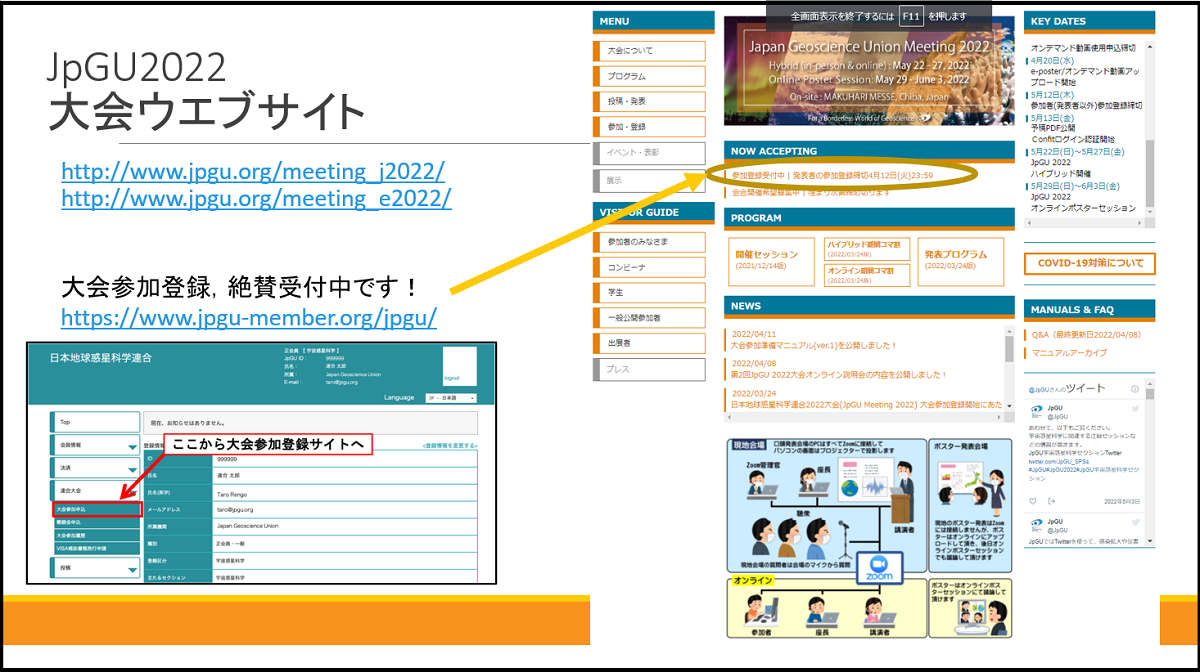Click logout on the member page
The height and width of the screenshot is (672, 1200).
[x=452, y=379]
